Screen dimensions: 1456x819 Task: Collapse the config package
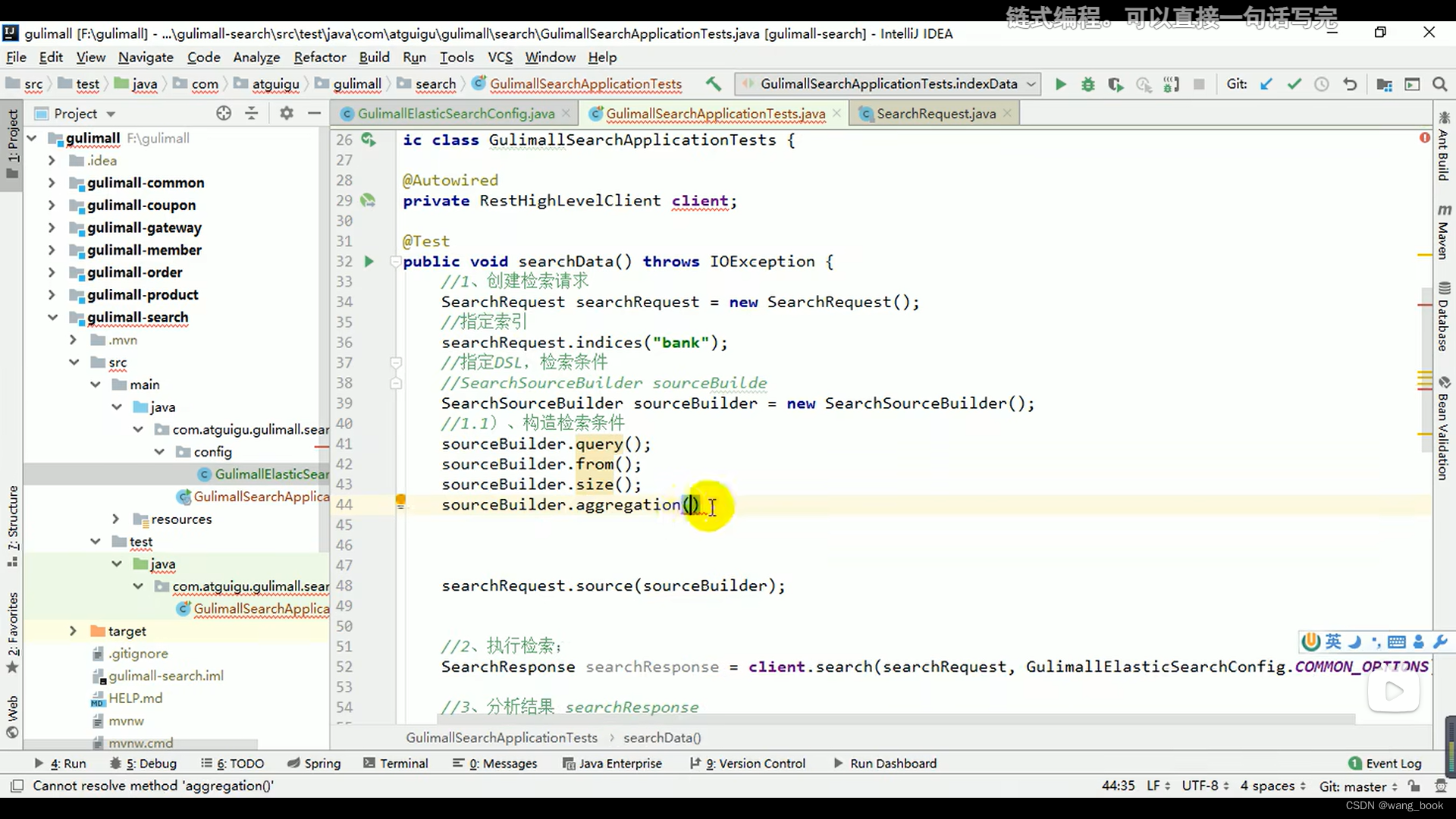coord(159,451)
